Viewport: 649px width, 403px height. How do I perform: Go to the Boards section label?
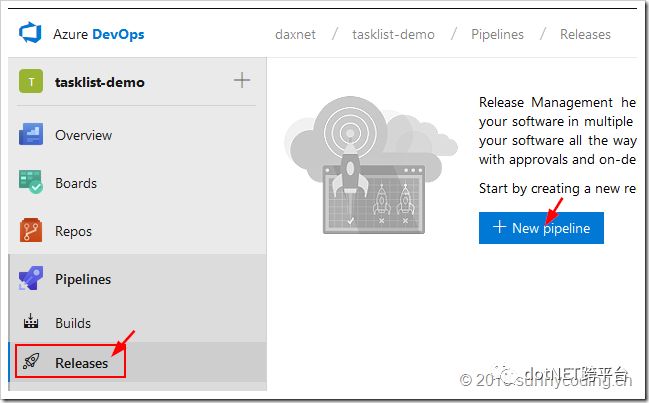tap(76, 183)
